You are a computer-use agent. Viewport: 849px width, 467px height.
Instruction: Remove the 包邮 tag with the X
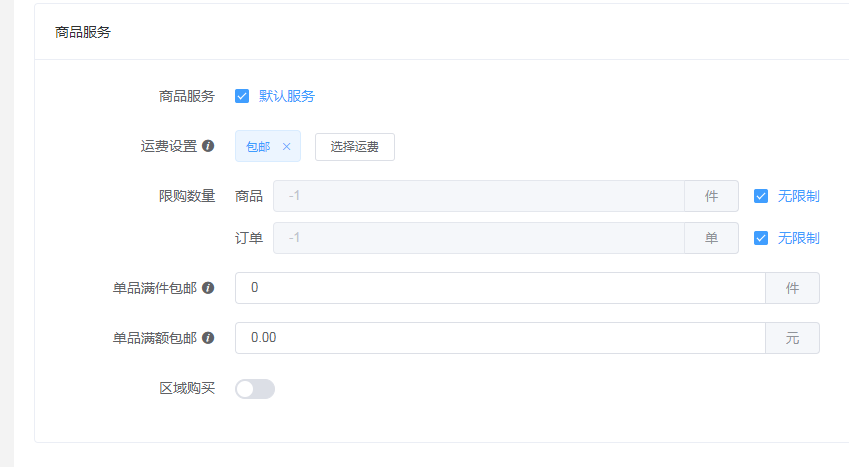(286, 146)
